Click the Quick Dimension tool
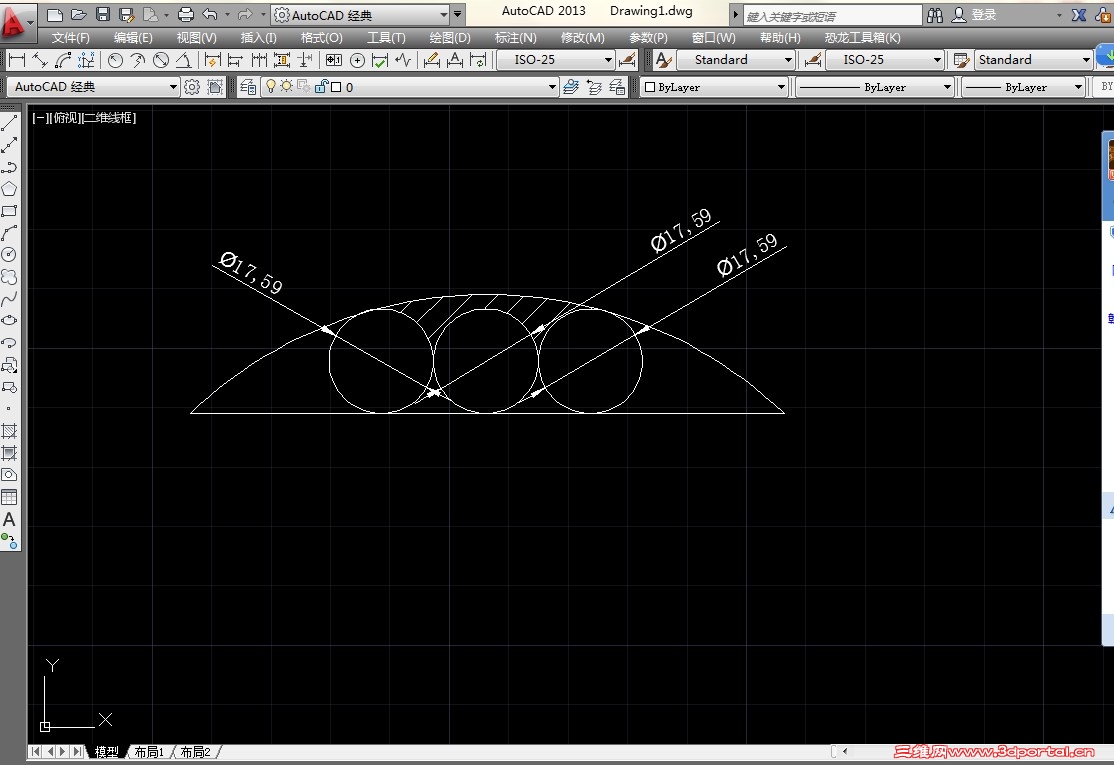The height and width of the screenshot is (765, 1114). tap(212, 60)
